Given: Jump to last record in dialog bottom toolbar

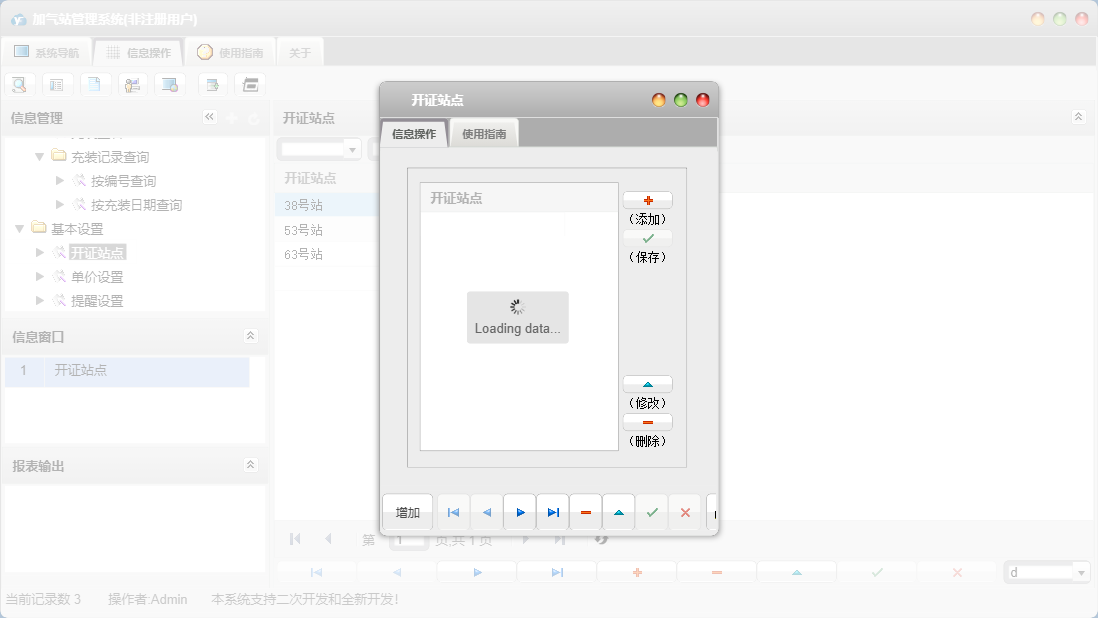Looking at the screenshot, I should 552,513.
